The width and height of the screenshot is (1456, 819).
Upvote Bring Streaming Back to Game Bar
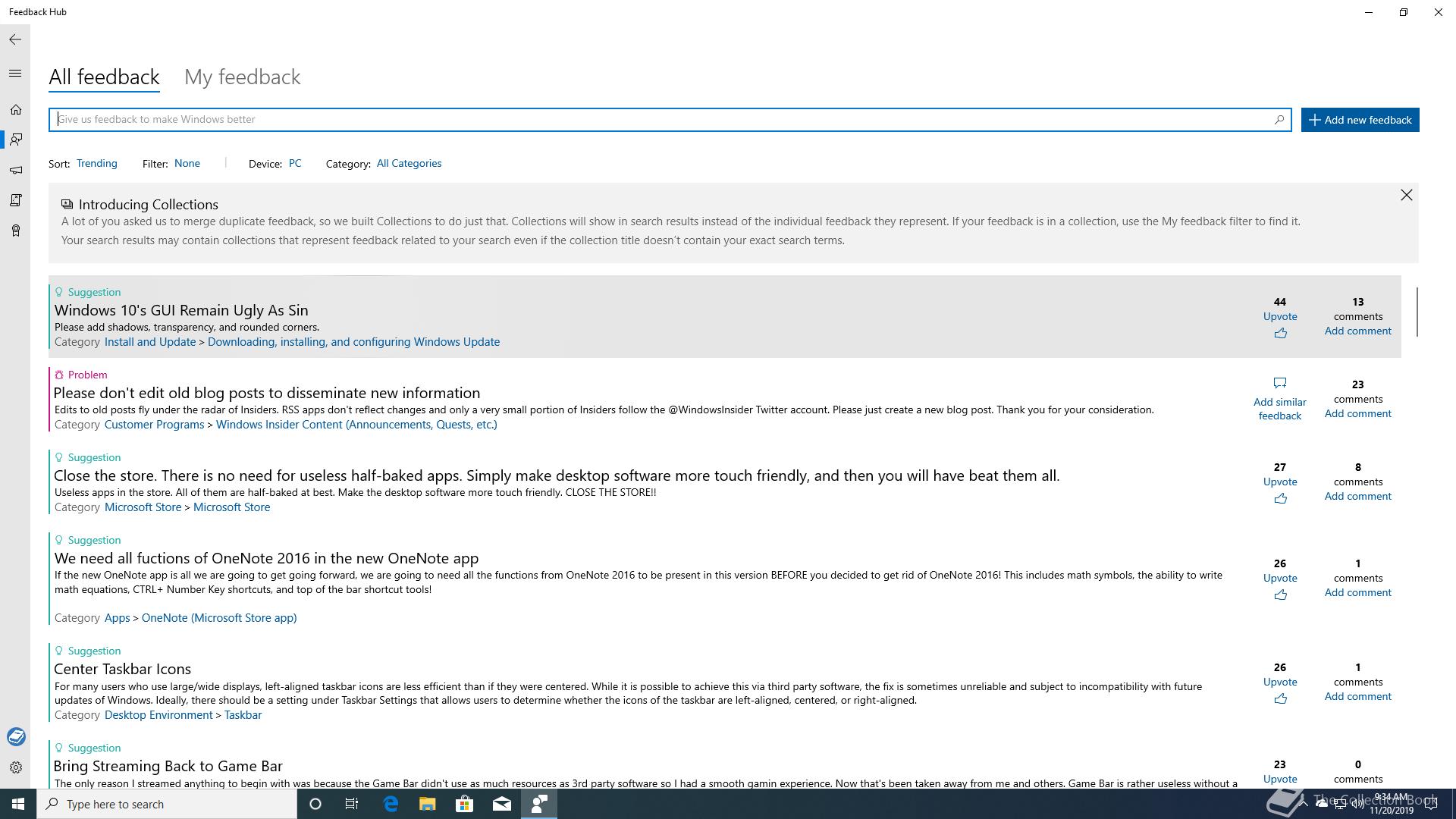1280,779
